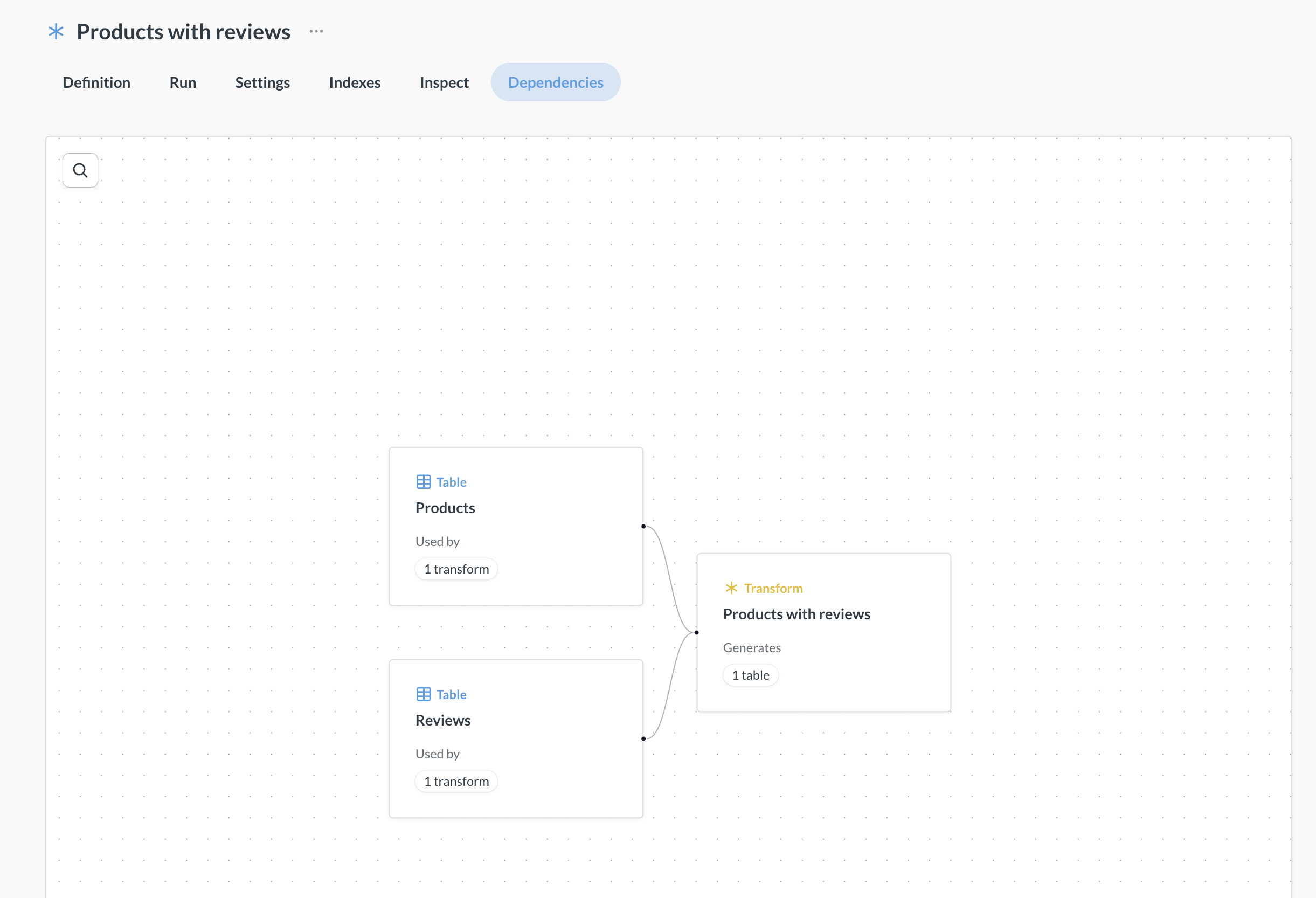Viewport: 1316px width, 898px height.
Task: Click the "Used by" label on Products card
Action: (437, 542)
